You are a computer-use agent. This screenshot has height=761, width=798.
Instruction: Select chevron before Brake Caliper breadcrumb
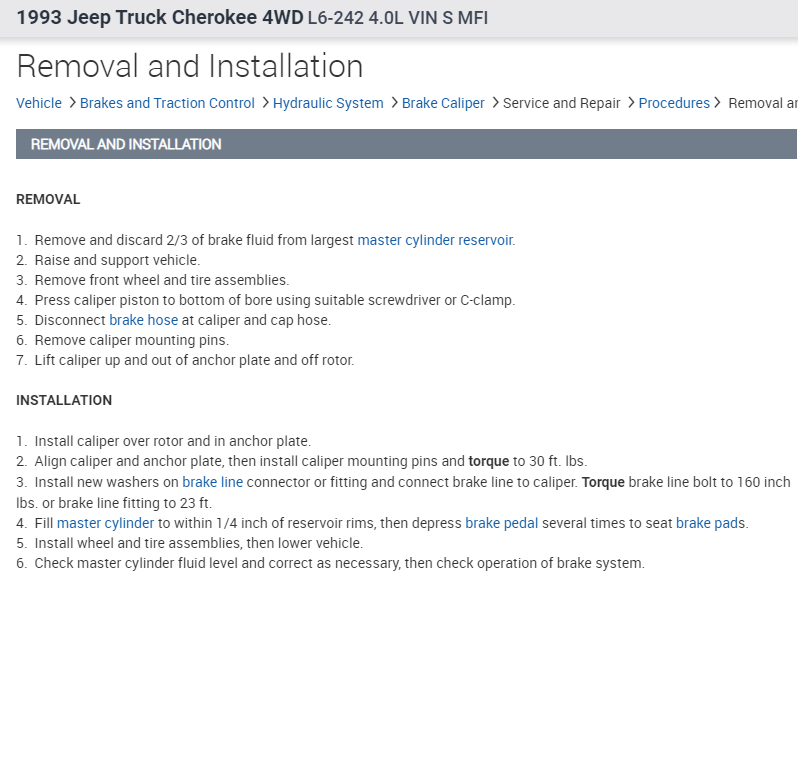tap(394, 103)
